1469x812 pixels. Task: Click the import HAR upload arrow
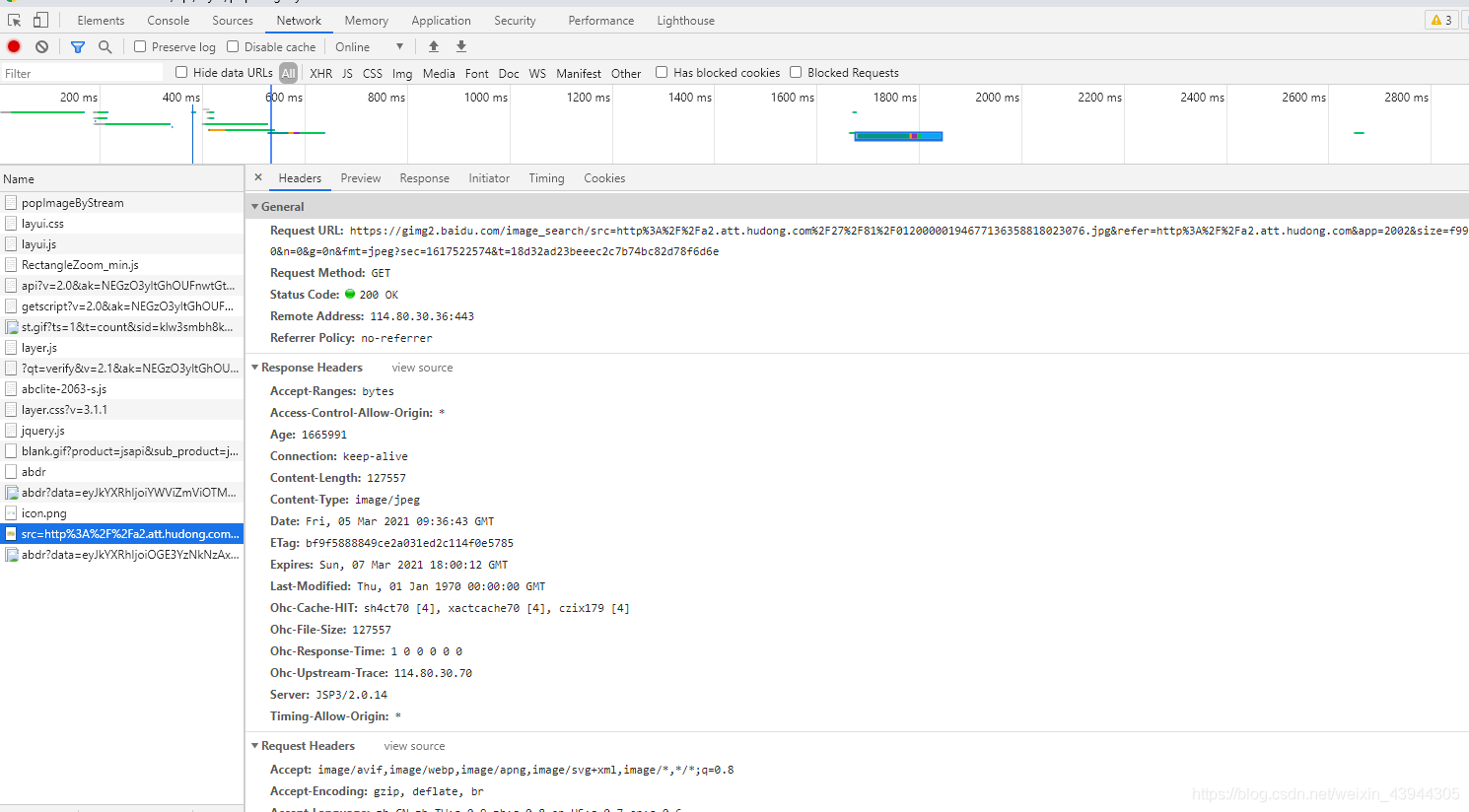click(x=434, y=46)
